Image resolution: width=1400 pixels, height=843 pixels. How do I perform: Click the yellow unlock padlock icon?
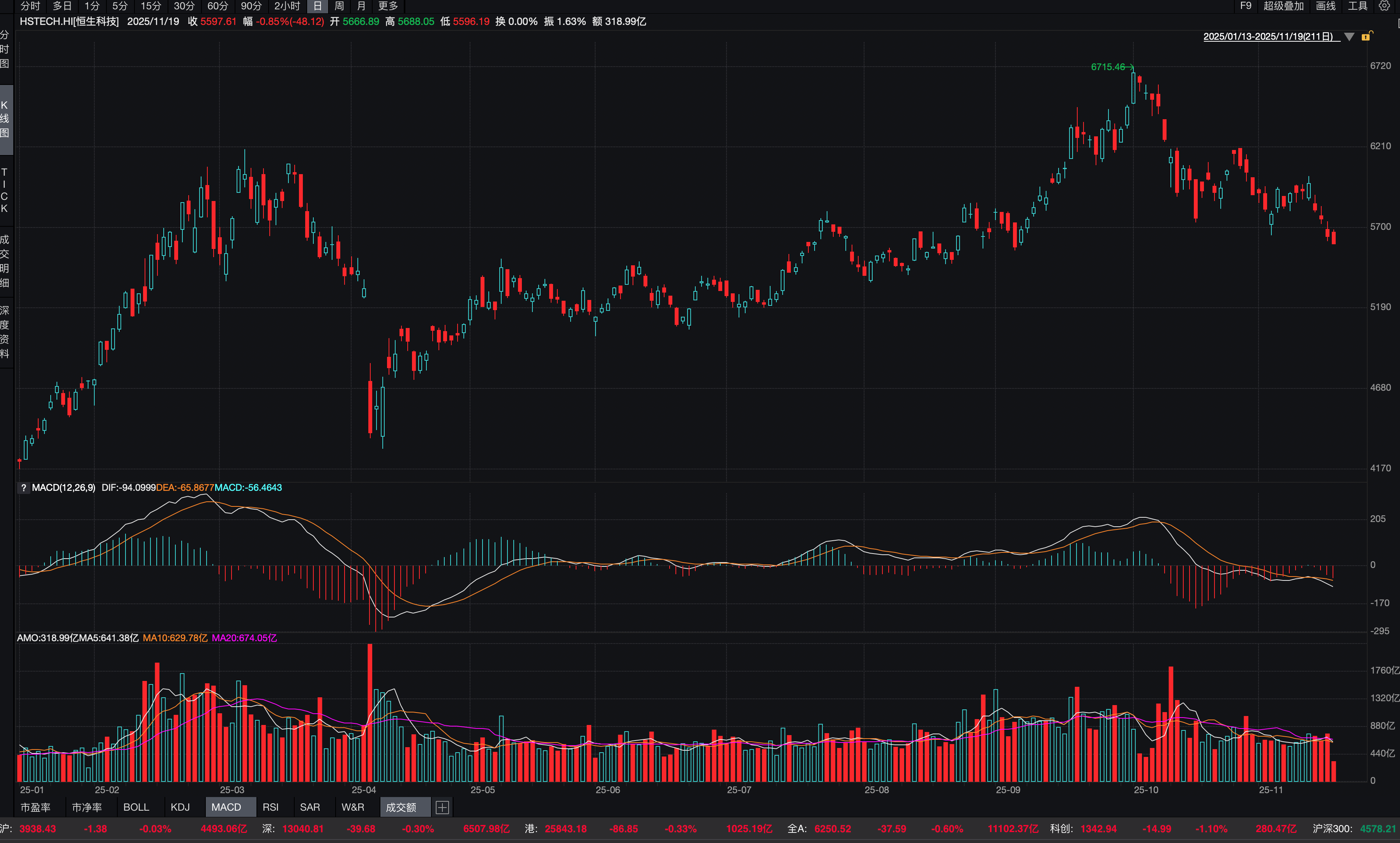tap(1366, 36)
